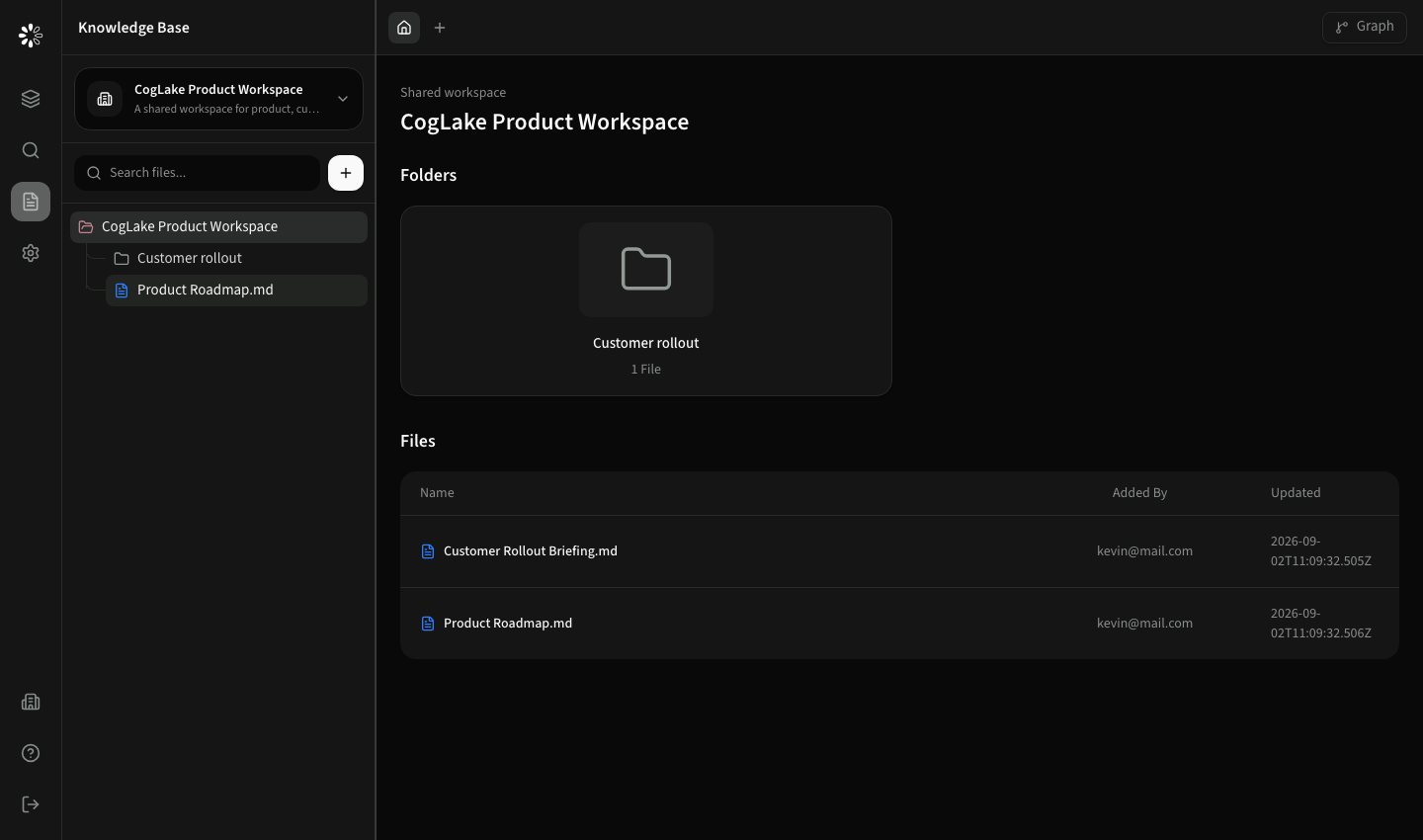Viewport: 1423px width, 840px height.
Task: Click the Shared workspace label
Action: (x=453, y=92)
